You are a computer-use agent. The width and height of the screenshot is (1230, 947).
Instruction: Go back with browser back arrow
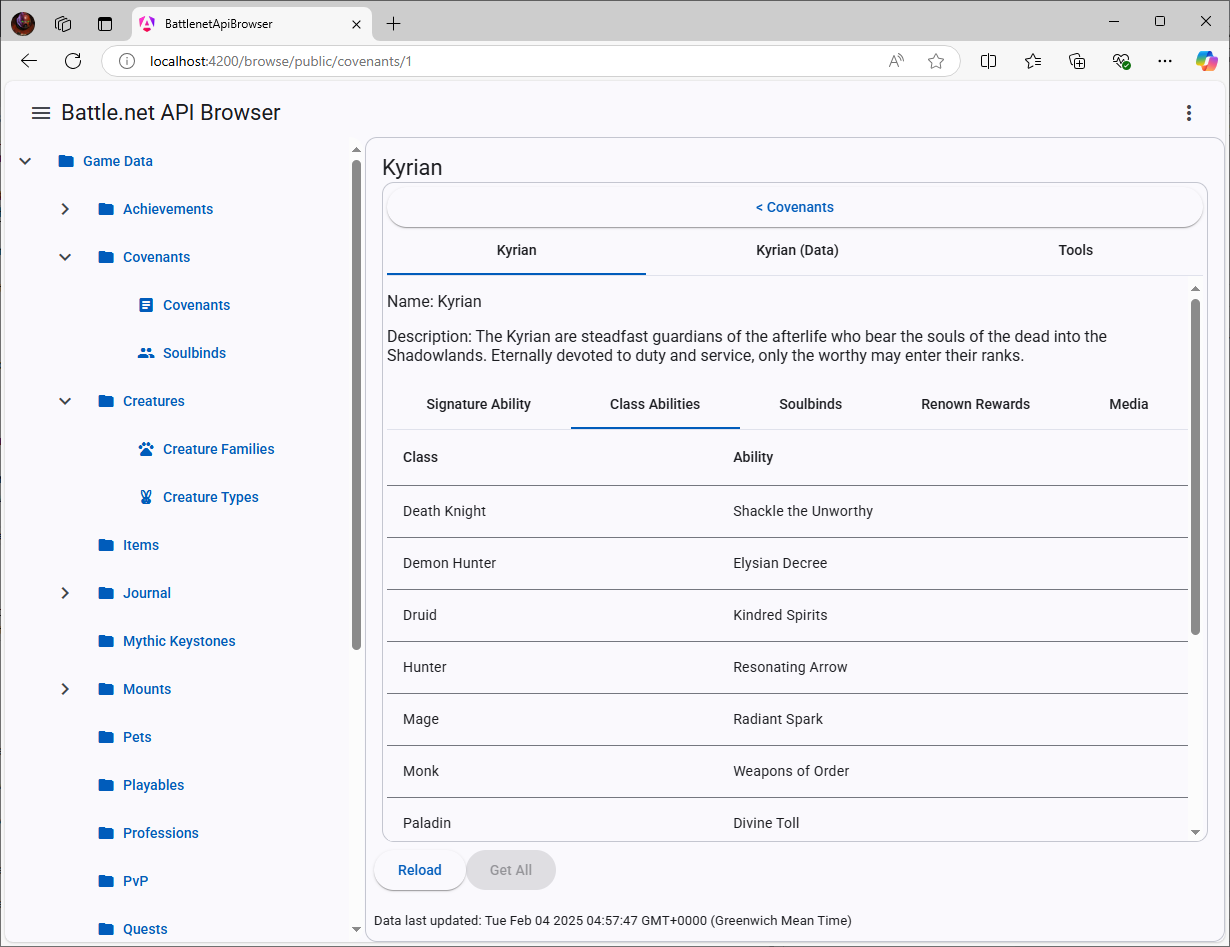[29, 61]
